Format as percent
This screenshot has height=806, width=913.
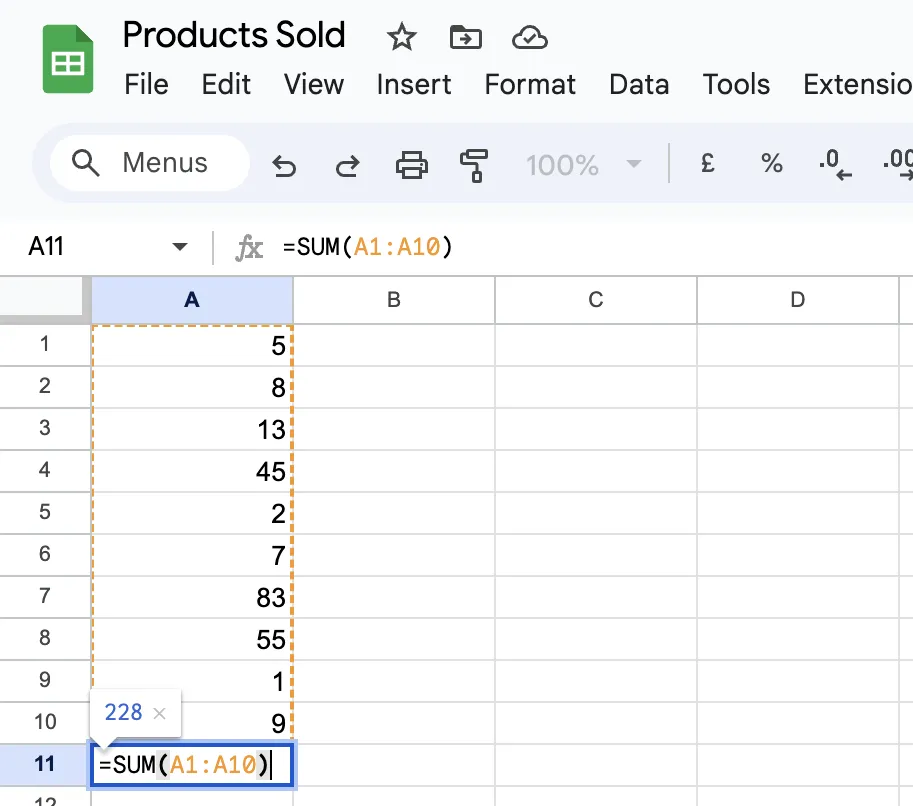tap(772, 164)
